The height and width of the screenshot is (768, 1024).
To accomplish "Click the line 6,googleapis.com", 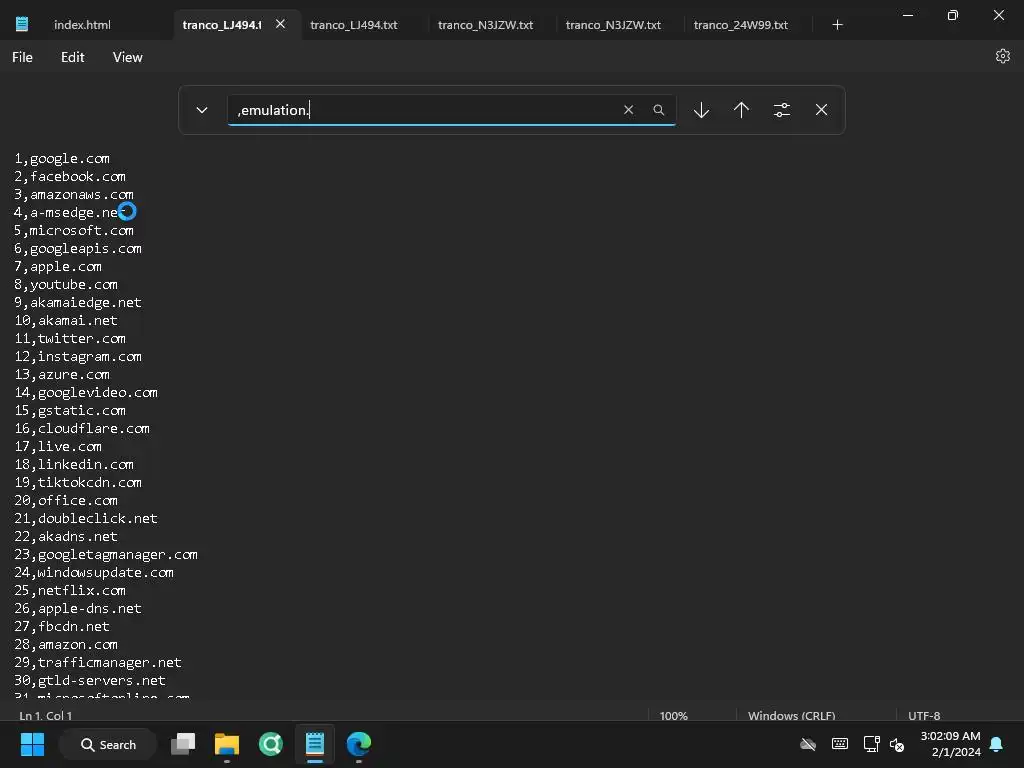I will click(x=78, y=249).
